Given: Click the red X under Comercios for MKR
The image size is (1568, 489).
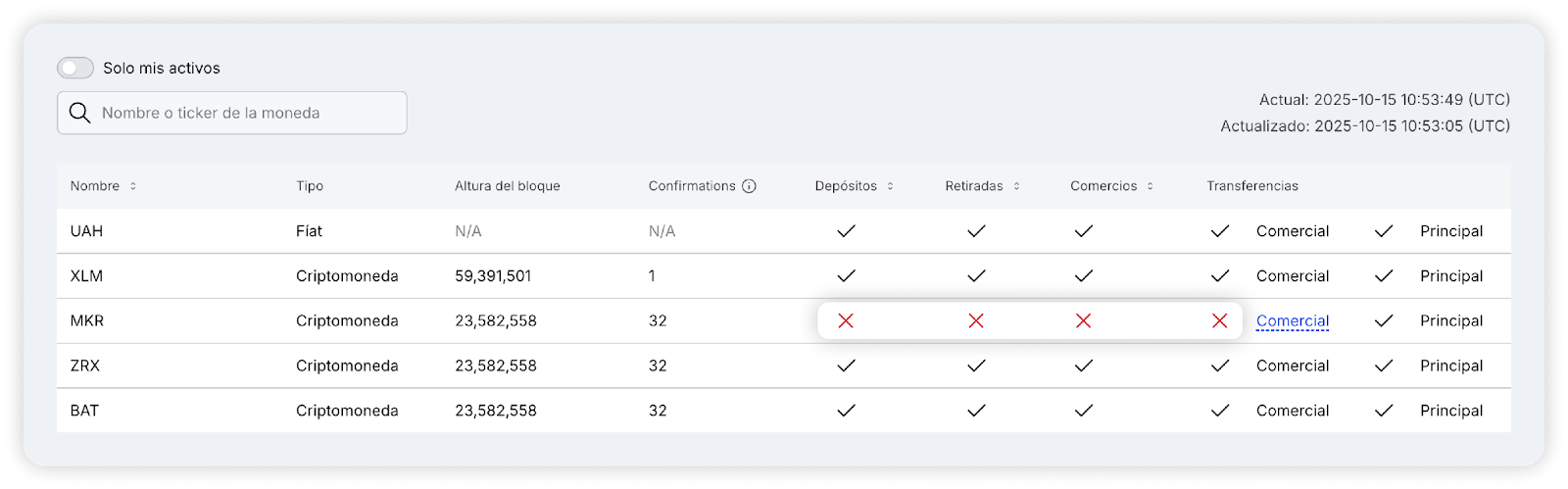Looking at the screenshot, I should 1083,320.
